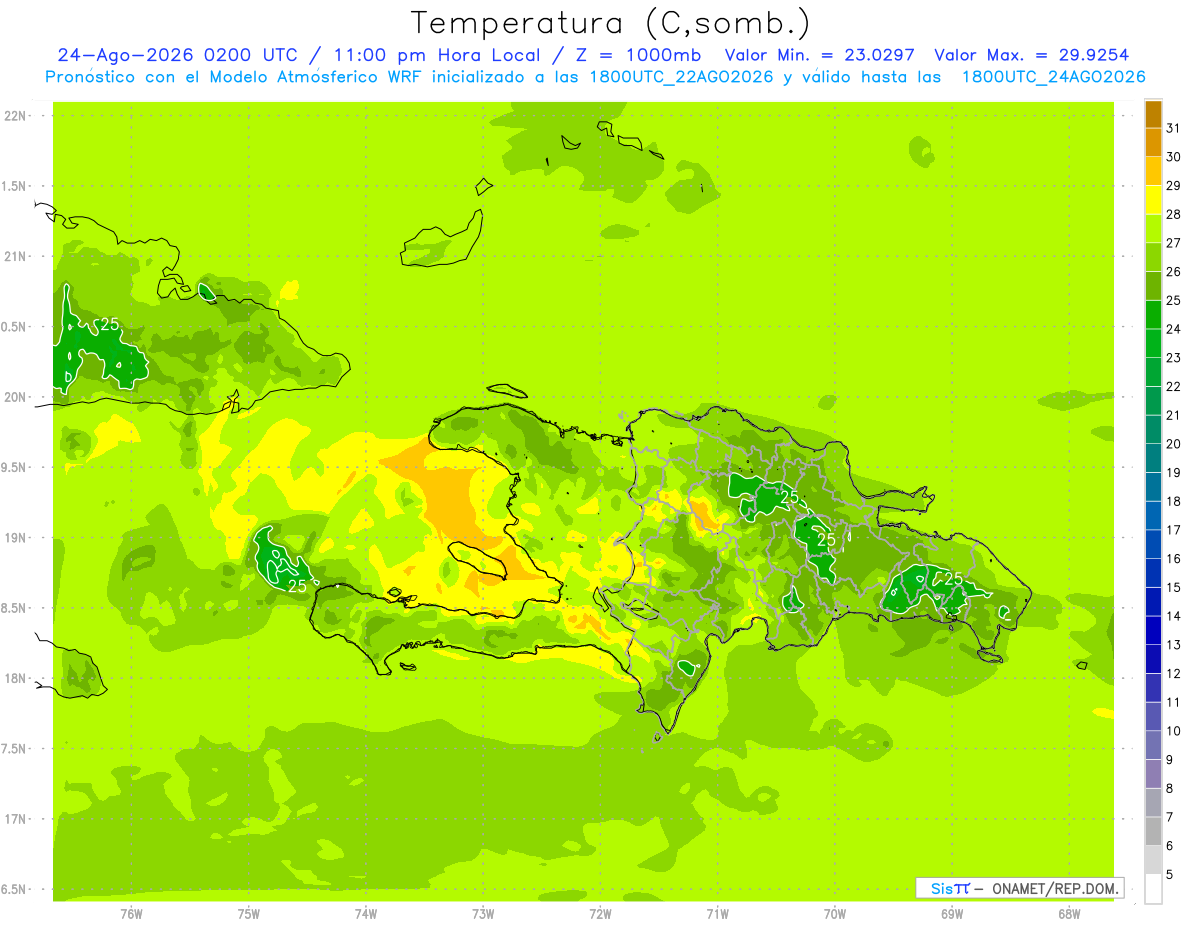Viewport: 1200px width, 927px height.
Task: Pick the yellow swatch between 28 and 29
Action: pyautogui.click(x=1153, y=200)
